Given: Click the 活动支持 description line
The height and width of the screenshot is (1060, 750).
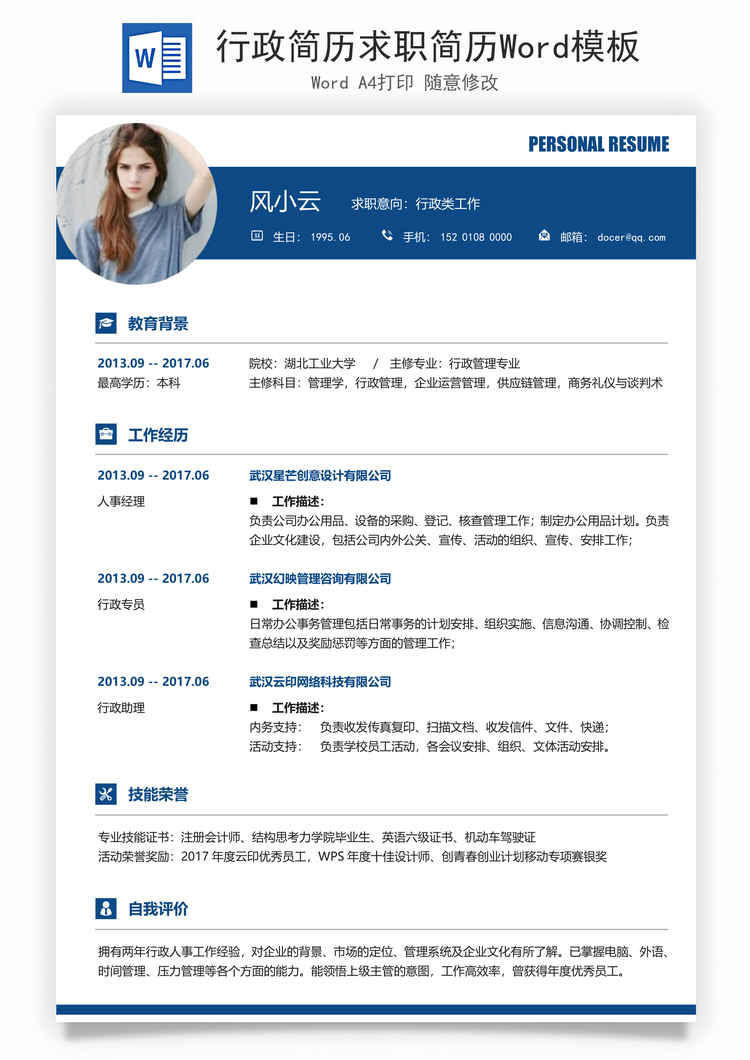Looking at the screenshot, I should tap(430, 746).
